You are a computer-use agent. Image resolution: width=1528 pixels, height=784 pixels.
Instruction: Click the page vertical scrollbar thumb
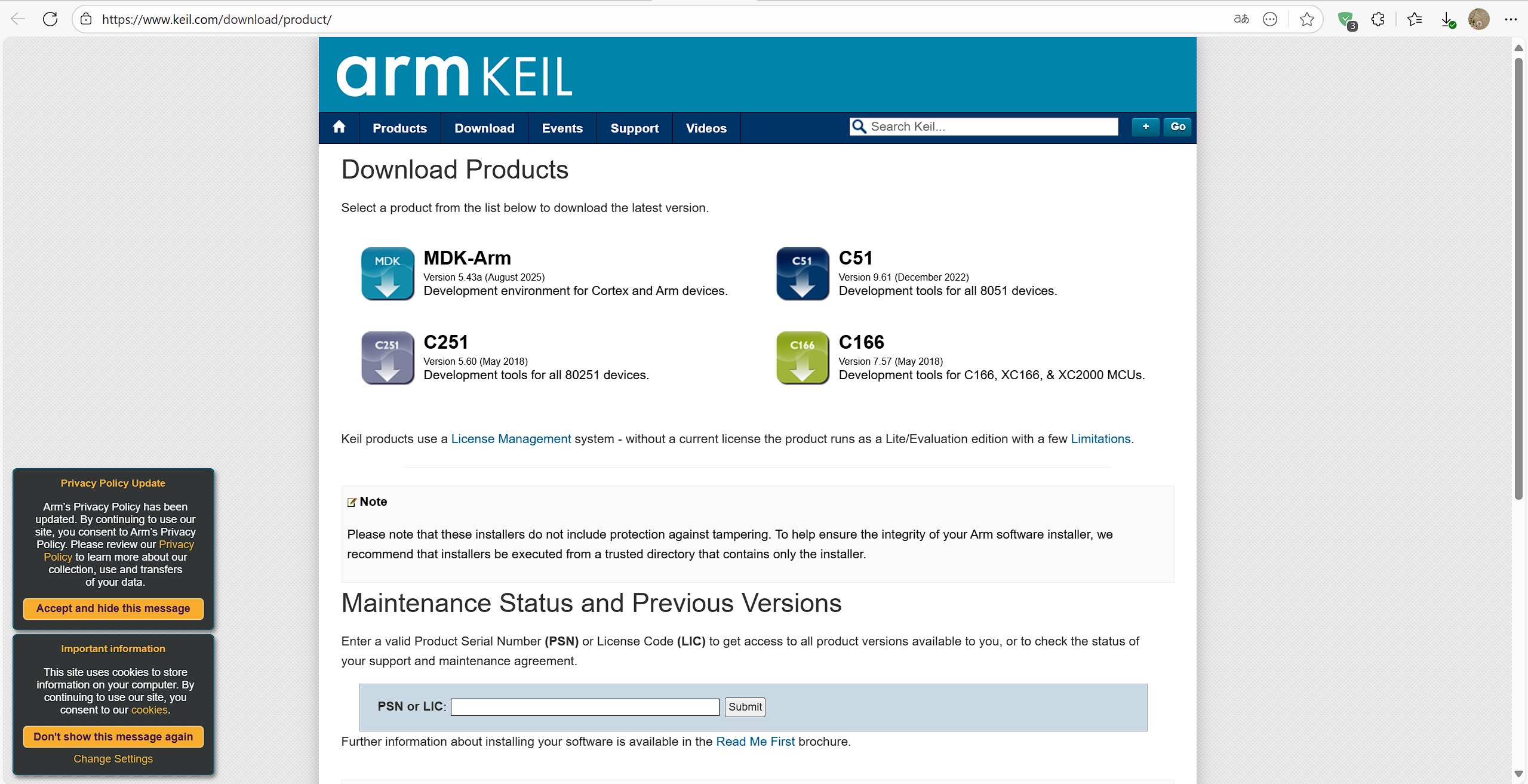pyautogui.click(x=1518, y=278)
